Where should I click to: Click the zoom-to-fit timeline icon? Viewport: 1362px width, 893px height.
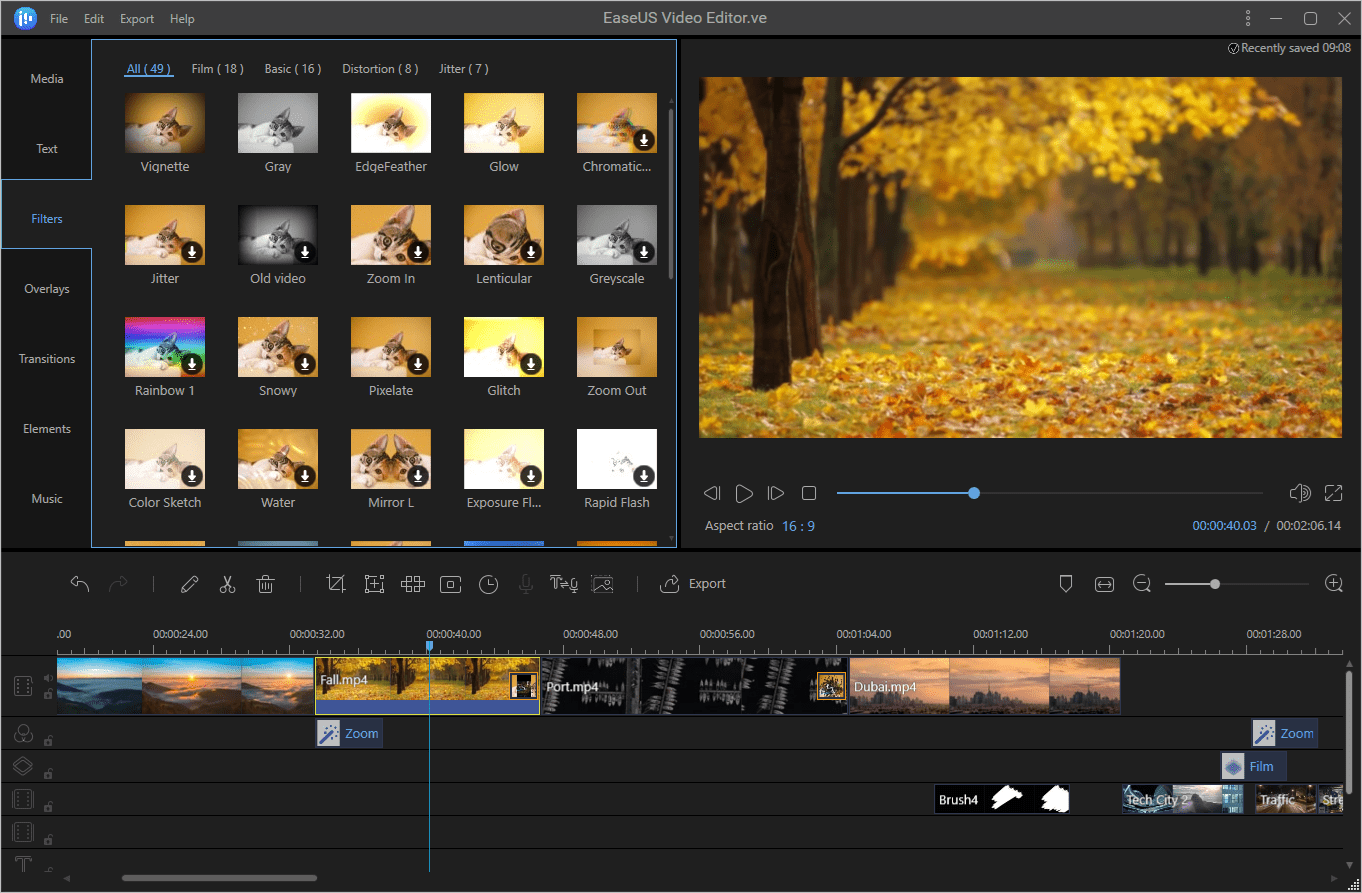tap(1104, 584)
